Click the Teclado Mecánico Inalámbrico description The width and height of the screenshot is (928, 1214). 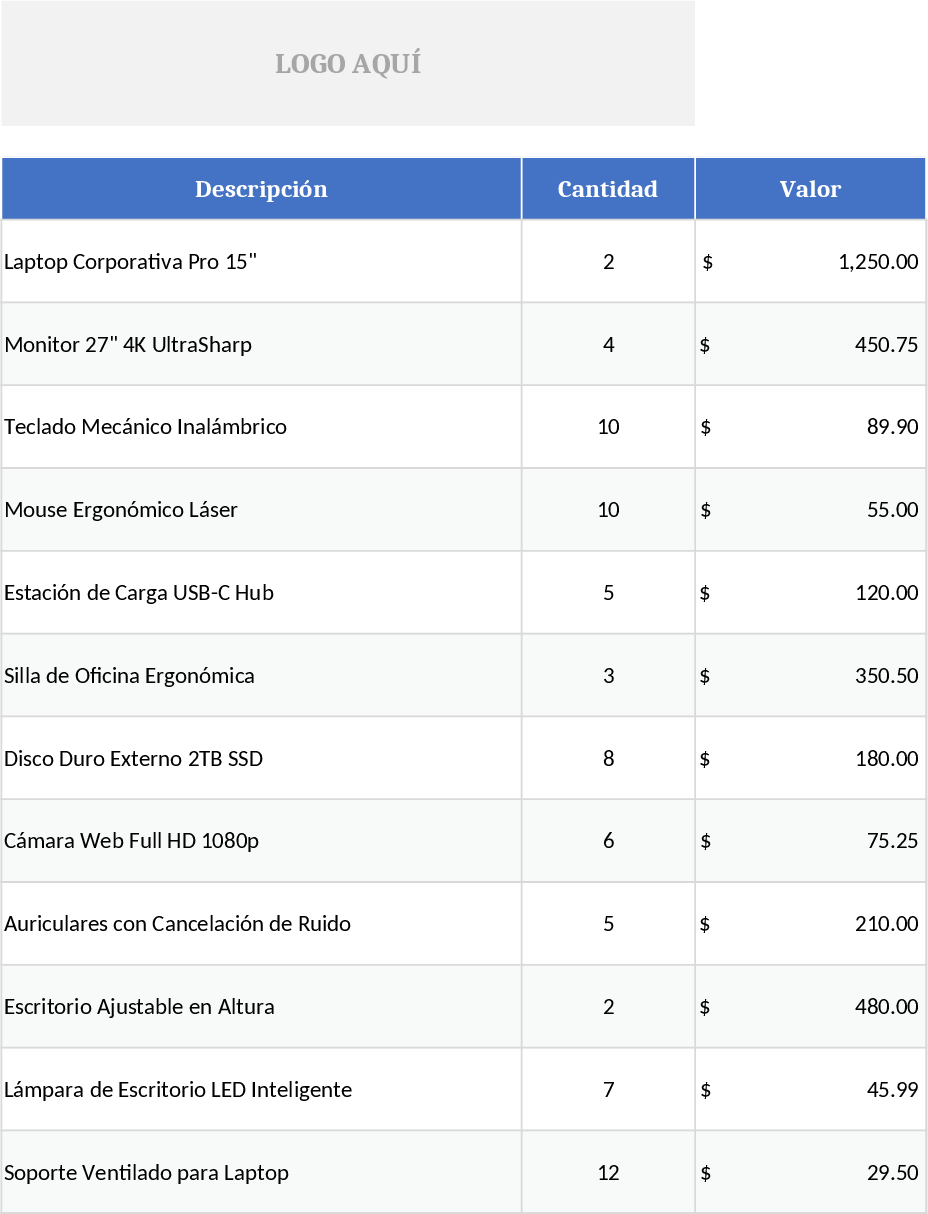click(x=146, y=427)
